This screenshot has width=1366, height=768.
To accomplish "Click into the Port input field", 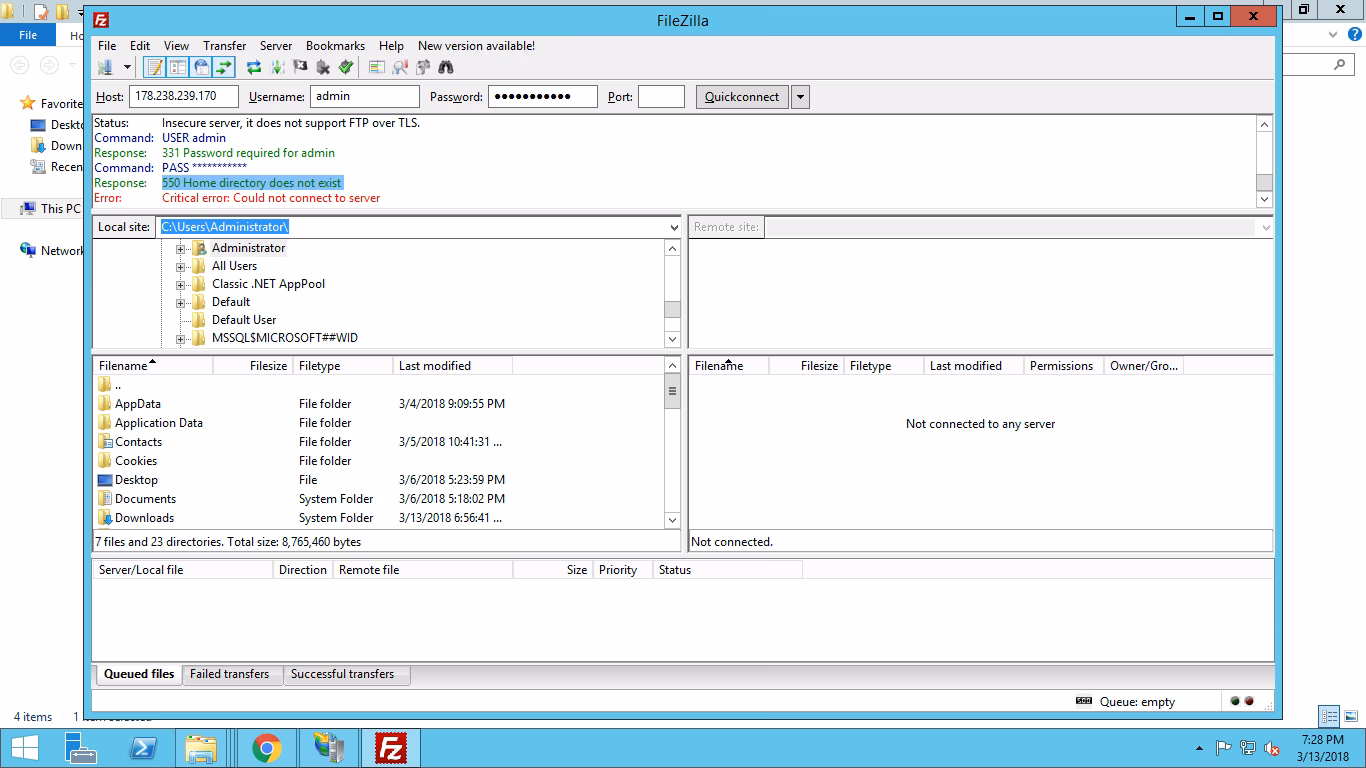I will (661, 97).
